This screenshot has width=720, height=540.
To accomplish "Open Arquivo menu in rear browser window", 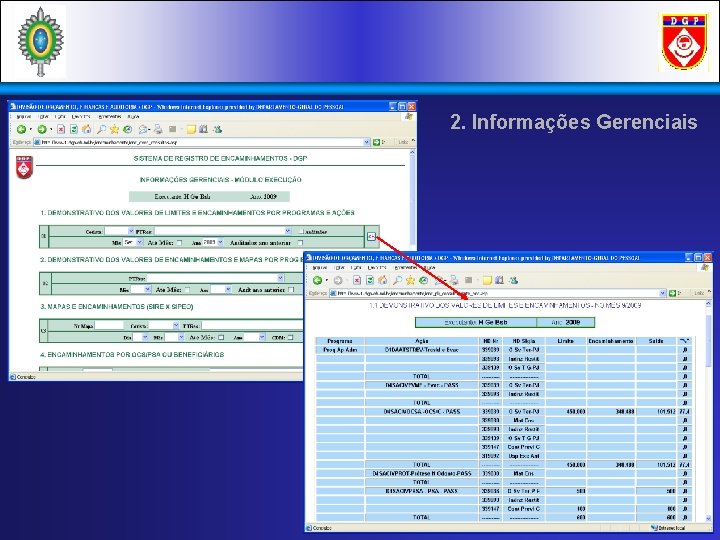I will (x=23, y=117).
